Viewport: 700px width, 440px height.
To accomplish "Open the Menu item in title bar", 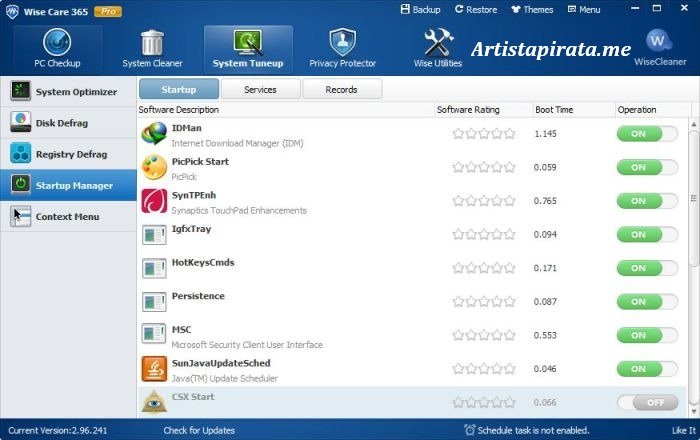I will [x=584, y=9].
